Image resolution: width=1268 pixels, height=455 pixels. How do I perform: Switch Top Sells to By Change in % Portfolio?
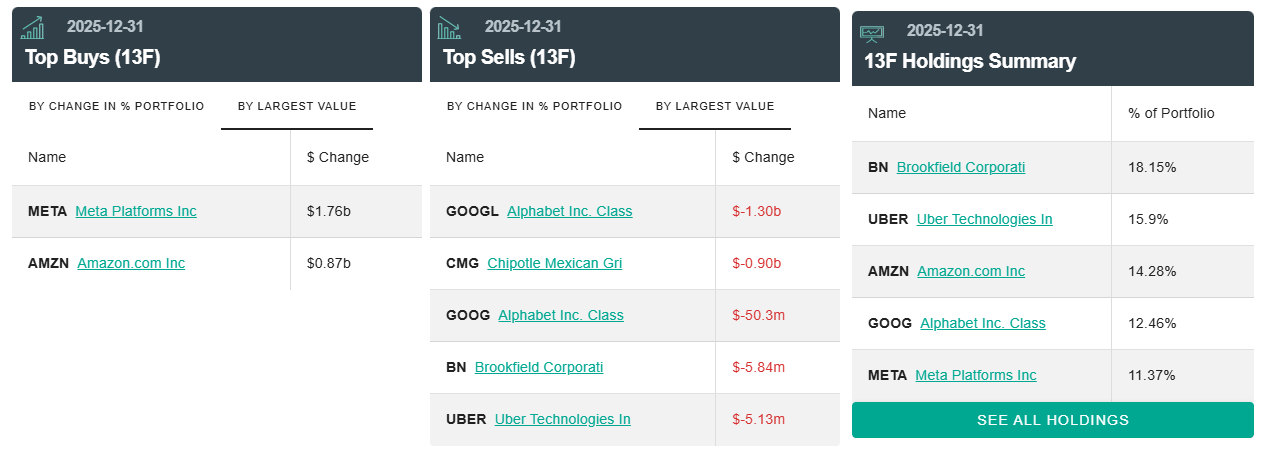point(534,106)
